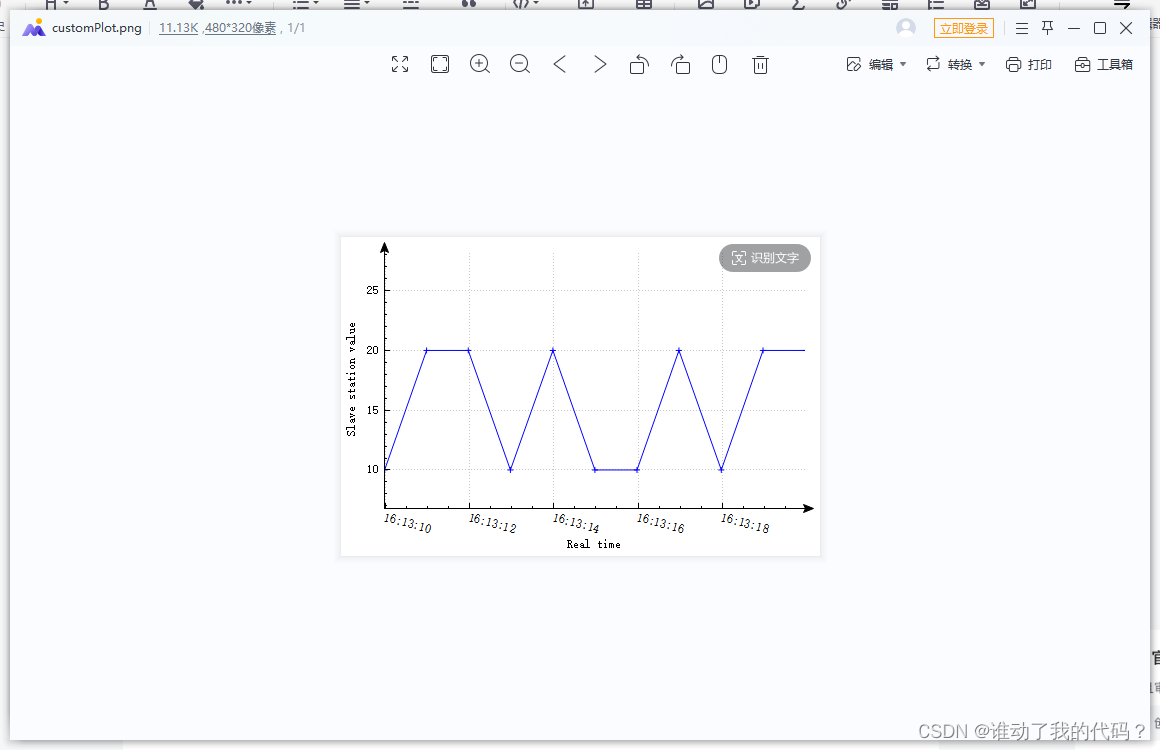Go to the previous image
The image size is (1160, 750).
pyautogui.click(x=560, y=64)
